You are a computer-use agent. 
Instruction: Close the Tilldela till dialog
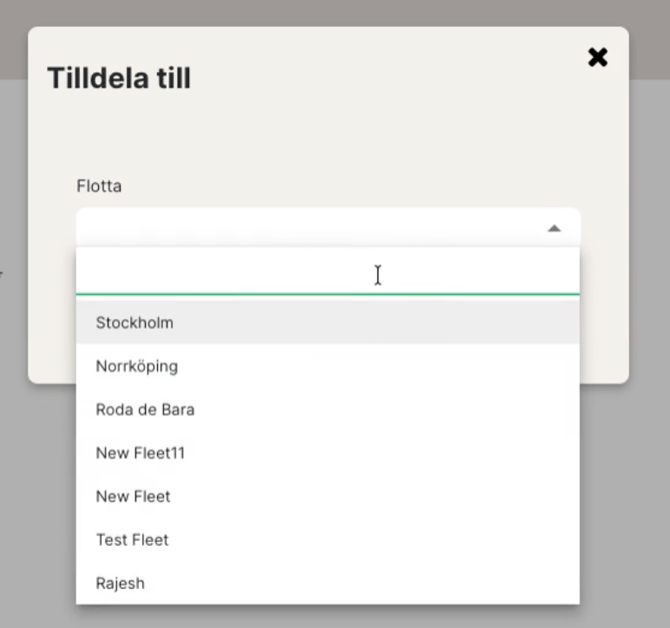597,58
